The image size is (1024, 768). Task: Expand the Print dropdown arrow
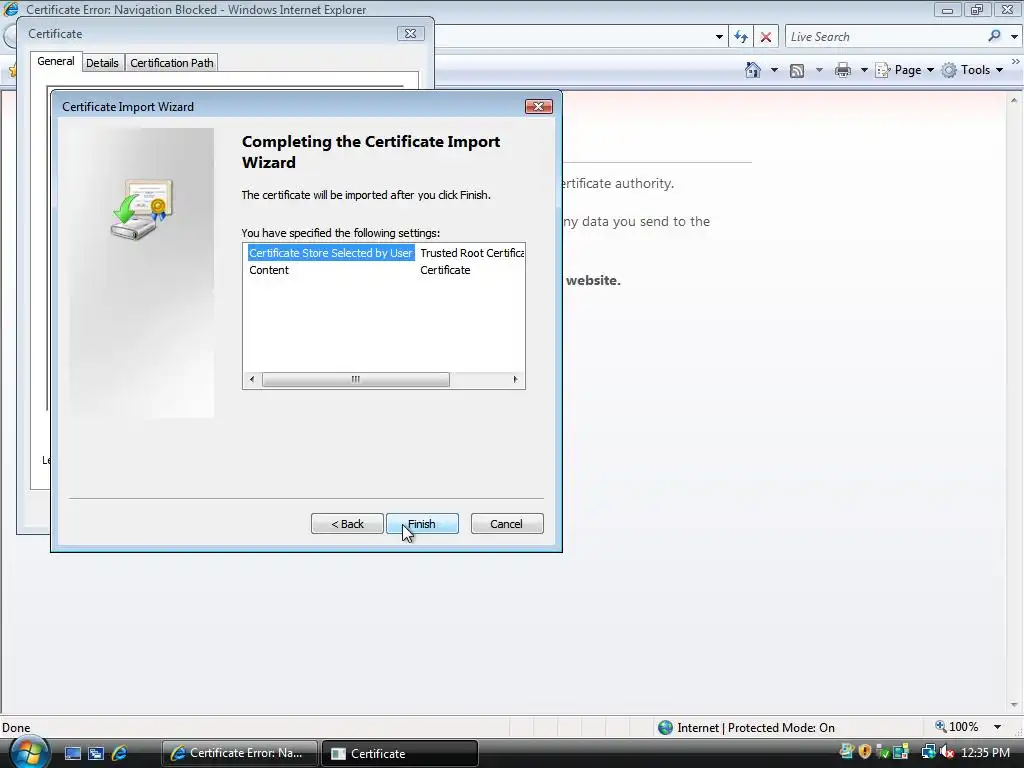click(x=864, y=70)
